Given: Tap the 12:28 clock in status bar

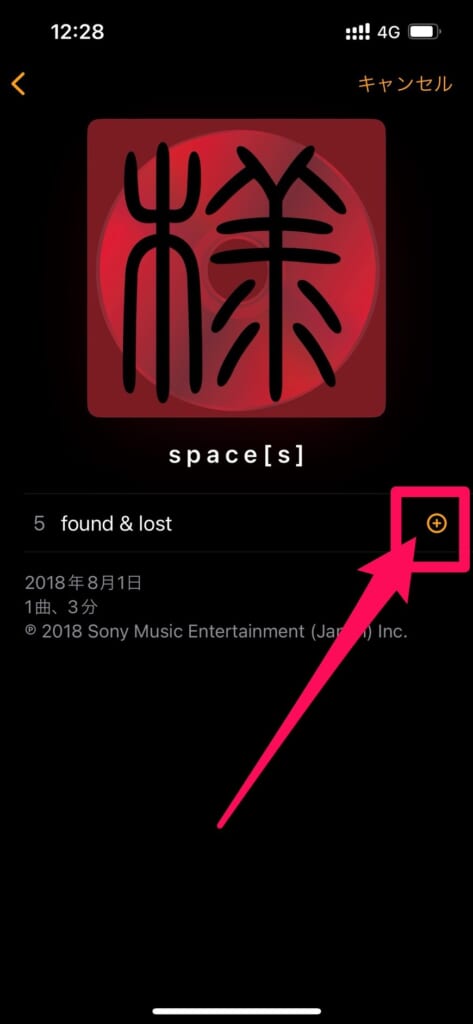Looking at the screenshot, I should click(78, 32).
